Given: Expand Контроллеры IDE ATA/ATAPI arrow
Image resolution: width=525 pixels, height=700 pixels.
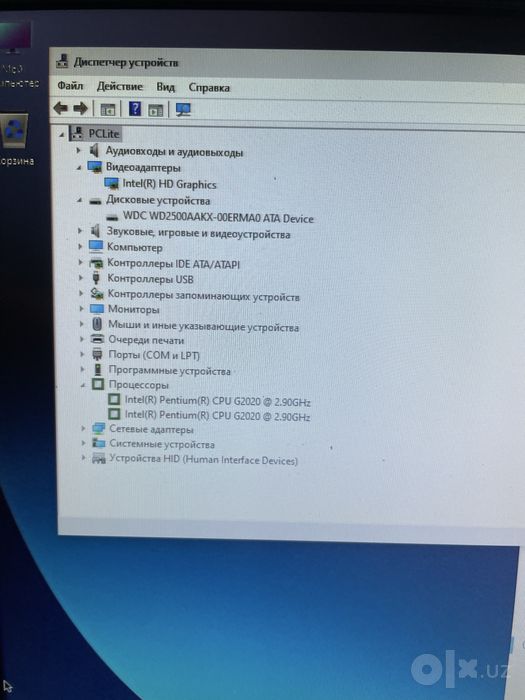Looking at the screenshot, I should click(80, 262).
